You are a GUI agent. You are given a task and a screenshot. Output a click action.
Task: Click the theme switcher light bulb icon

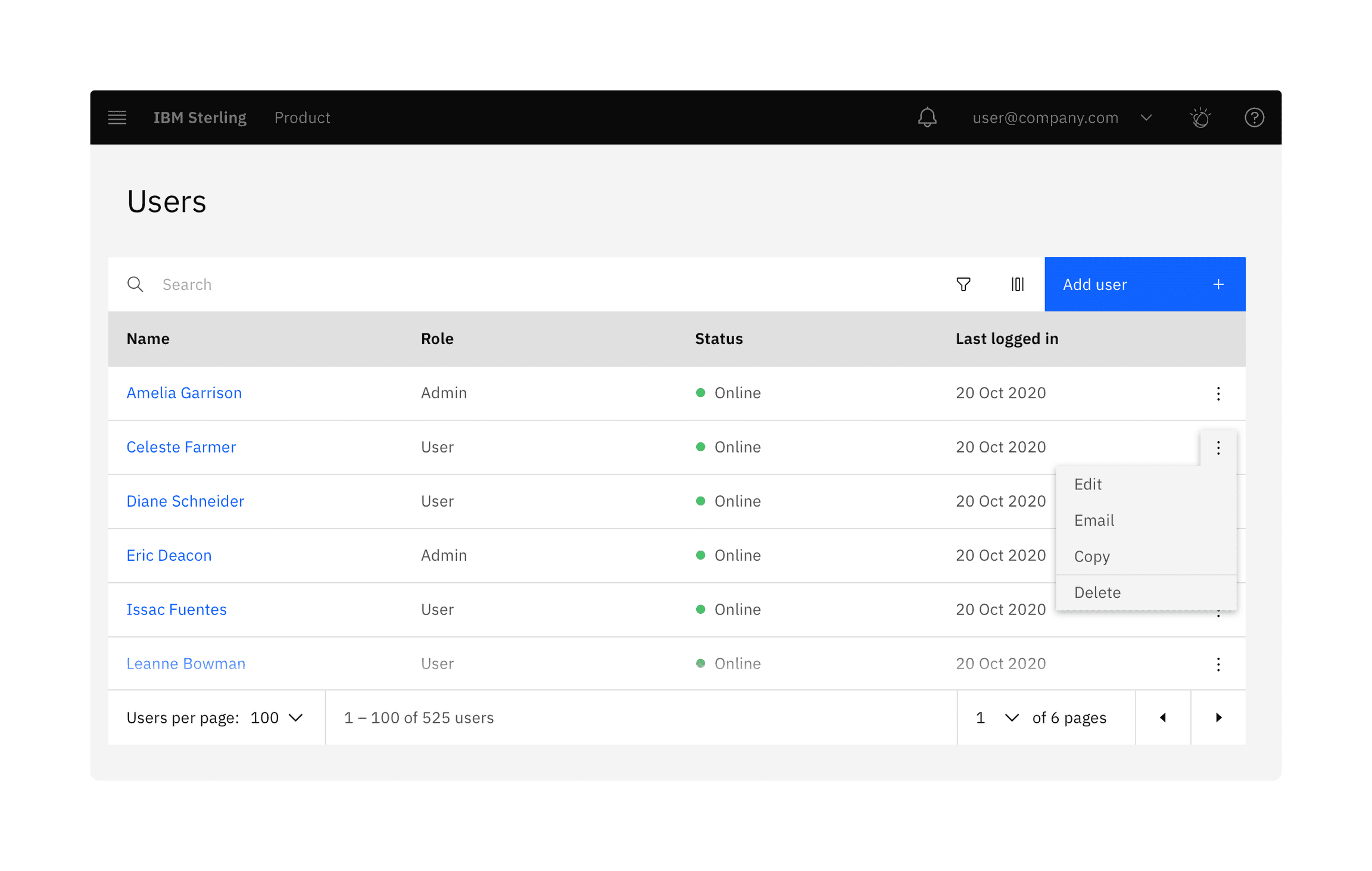coord(1200,117)
